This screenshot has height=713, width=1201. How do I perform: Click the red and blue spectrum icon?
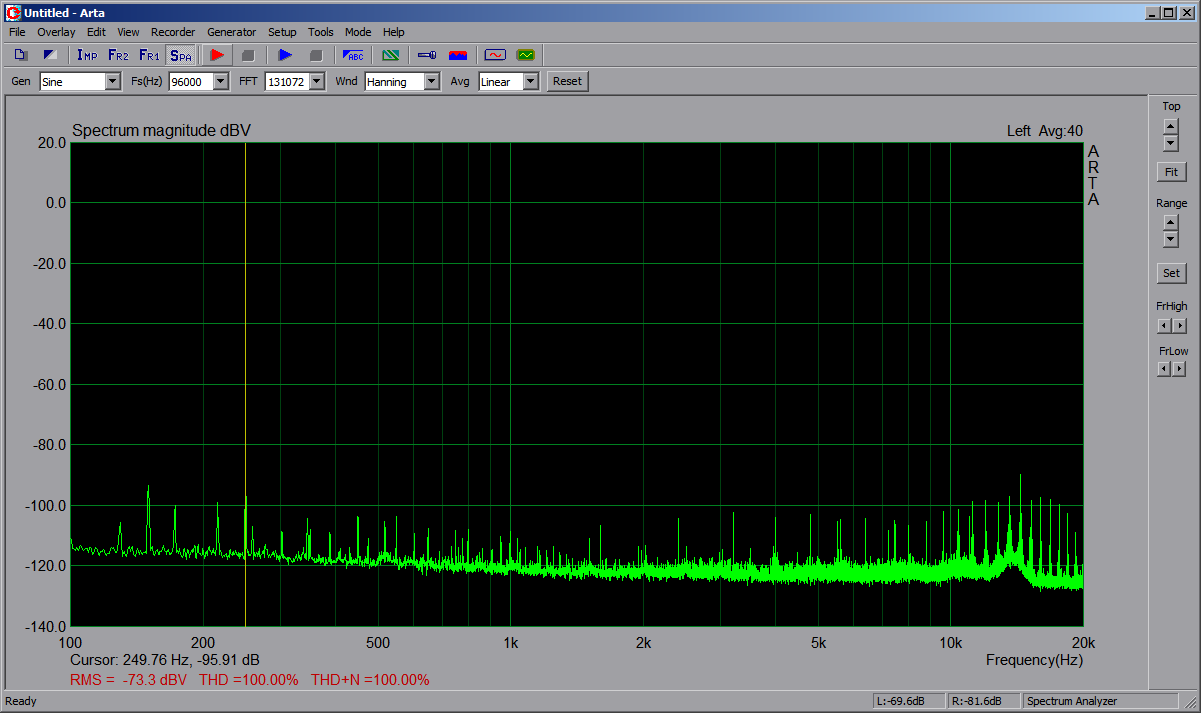click(458, 55)
